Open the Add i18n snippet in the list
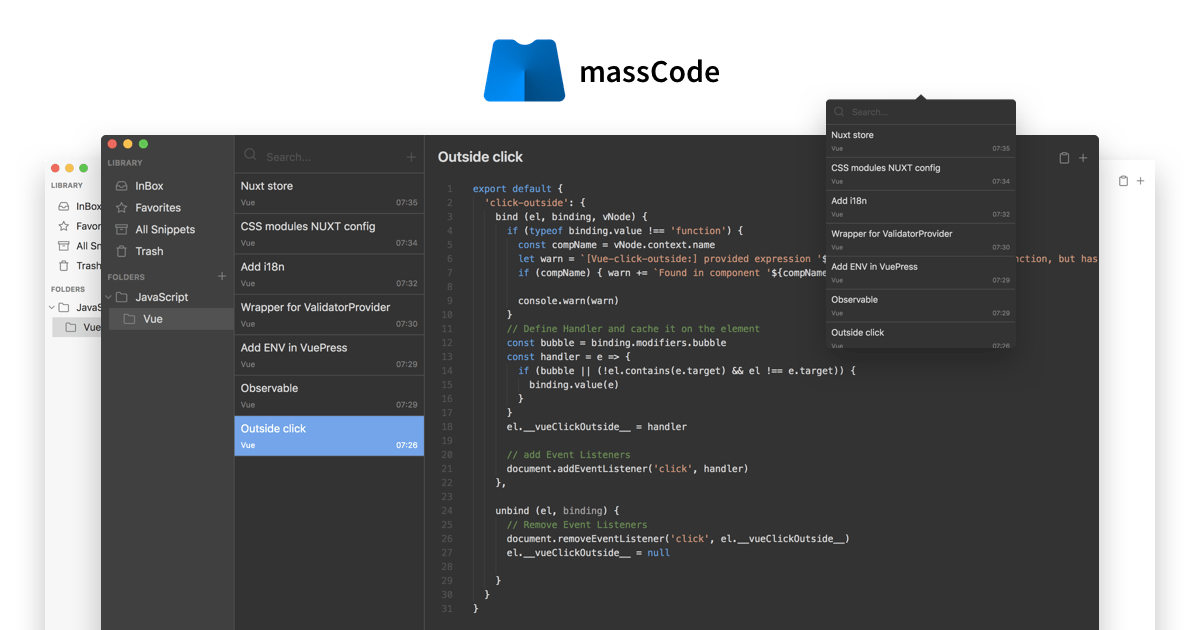This screenshot has width=1200, height=630. tap(329, 275)
